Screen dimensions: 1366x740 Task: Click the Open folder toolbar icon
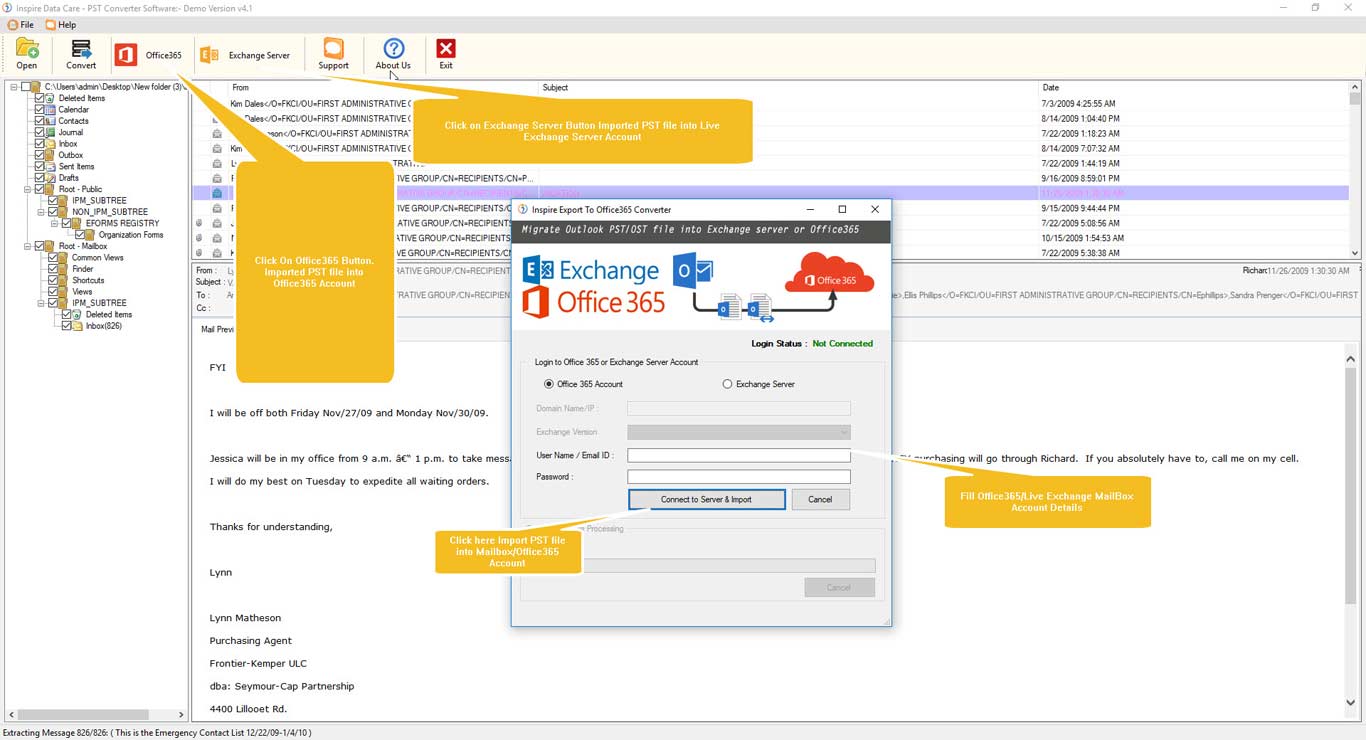pos(27,48)
